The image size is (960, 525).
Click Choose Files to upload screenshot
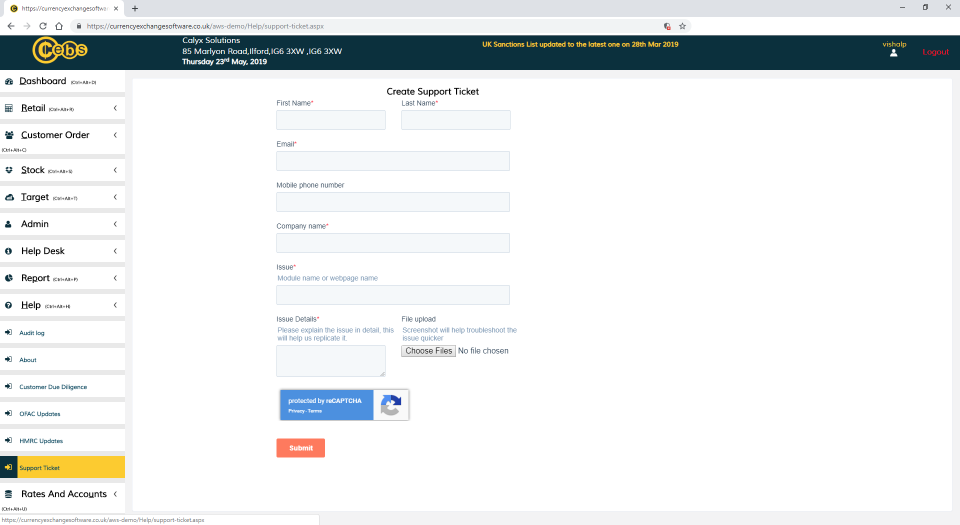click(429, 351)
